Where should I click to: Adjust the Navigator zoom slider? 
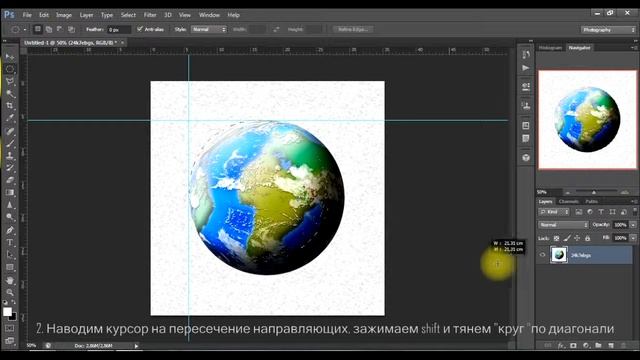pyautogui.click(x=594, y=192)
